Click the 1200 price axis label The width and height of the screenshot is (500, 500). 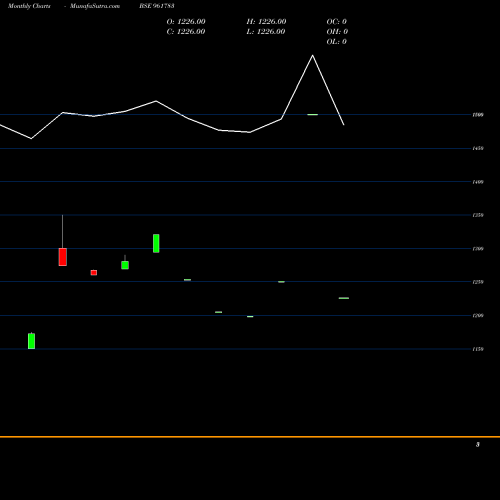[478, 315]
